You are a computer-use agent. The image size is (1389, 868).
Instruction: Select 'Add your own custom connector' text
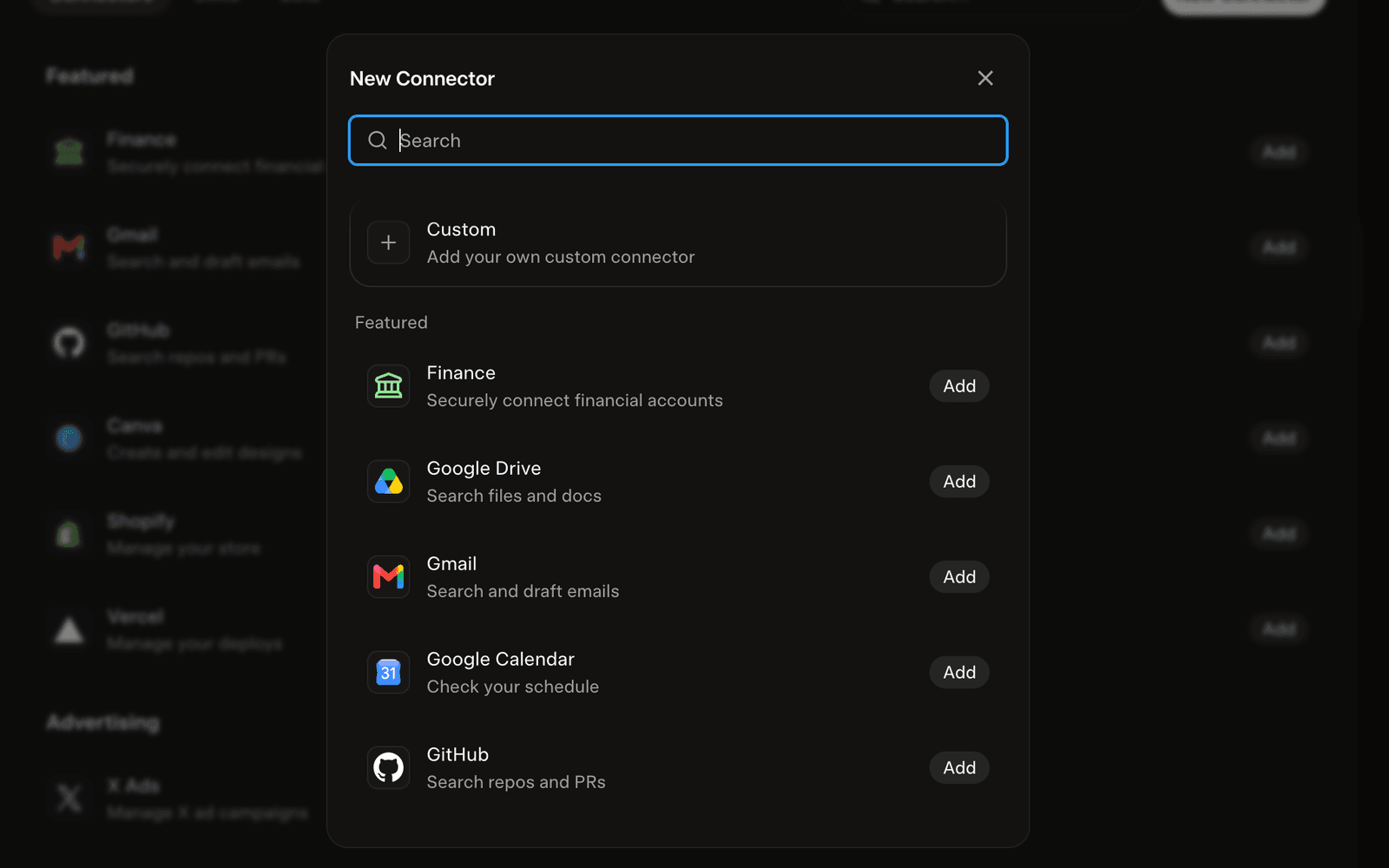[x=561, y=257]
